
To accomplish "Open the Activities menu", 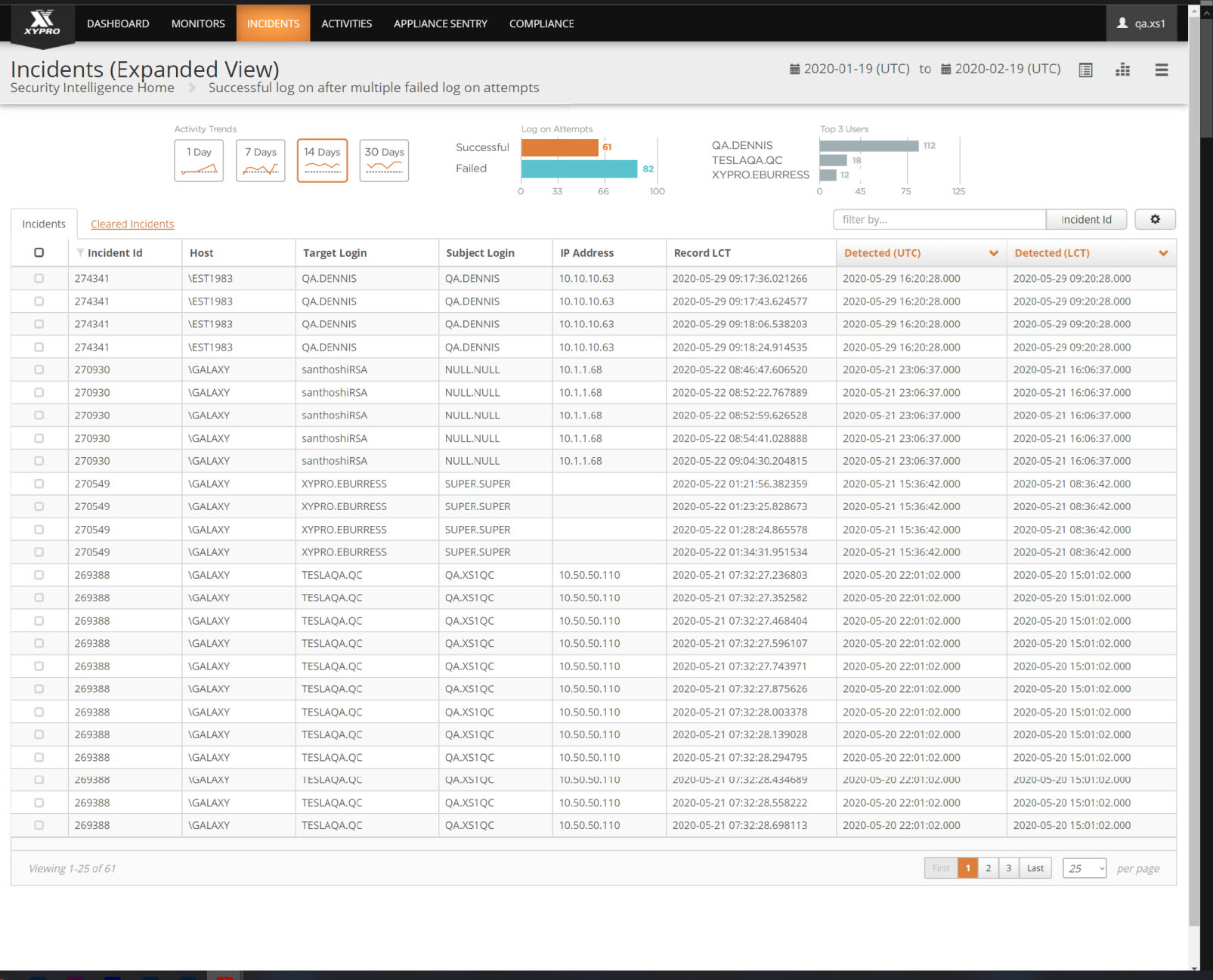I will pyautogui.click(x=346, y=23).
